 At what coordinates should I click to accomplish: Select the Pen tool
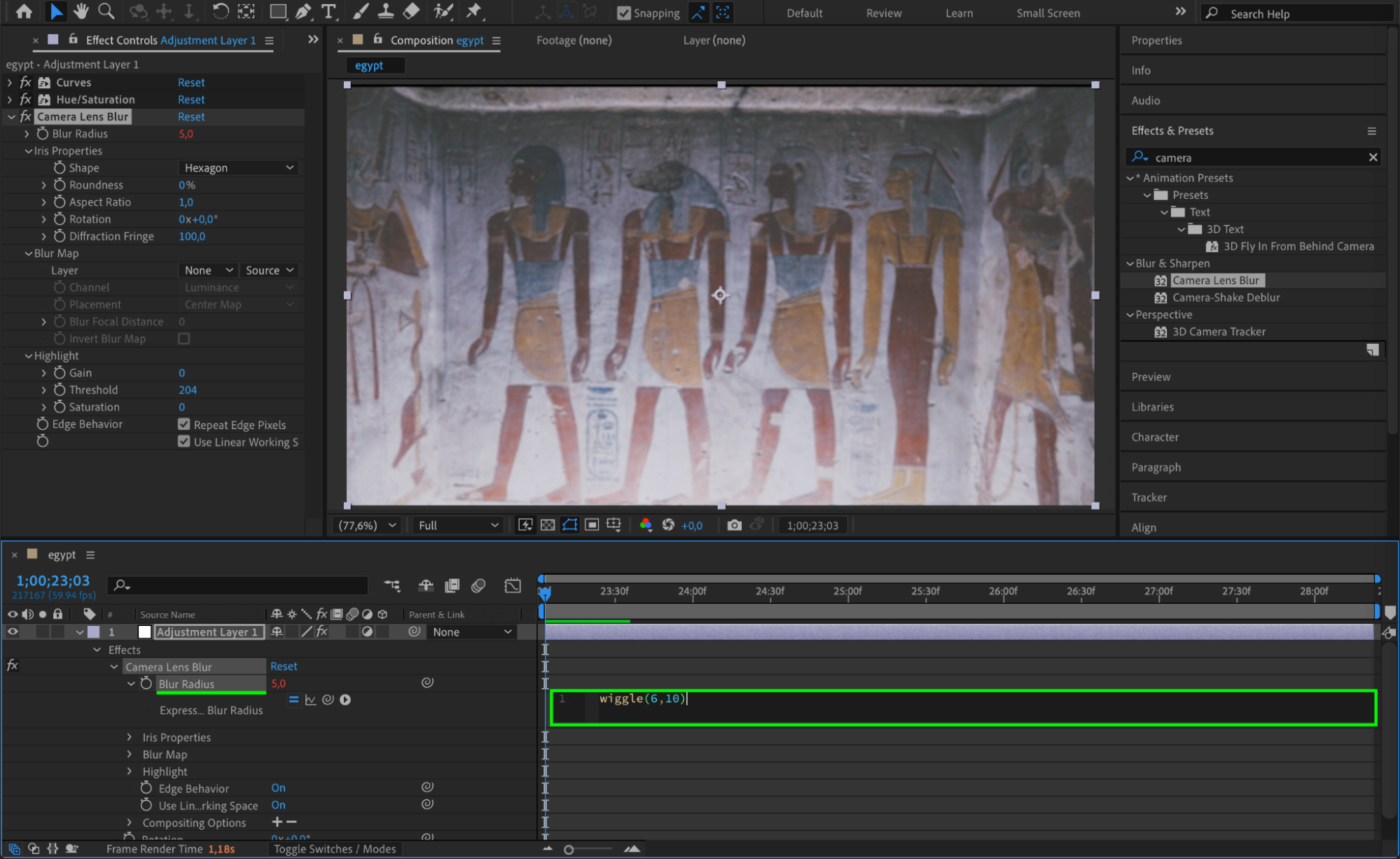pyautogui.click(x=303, y=11)
